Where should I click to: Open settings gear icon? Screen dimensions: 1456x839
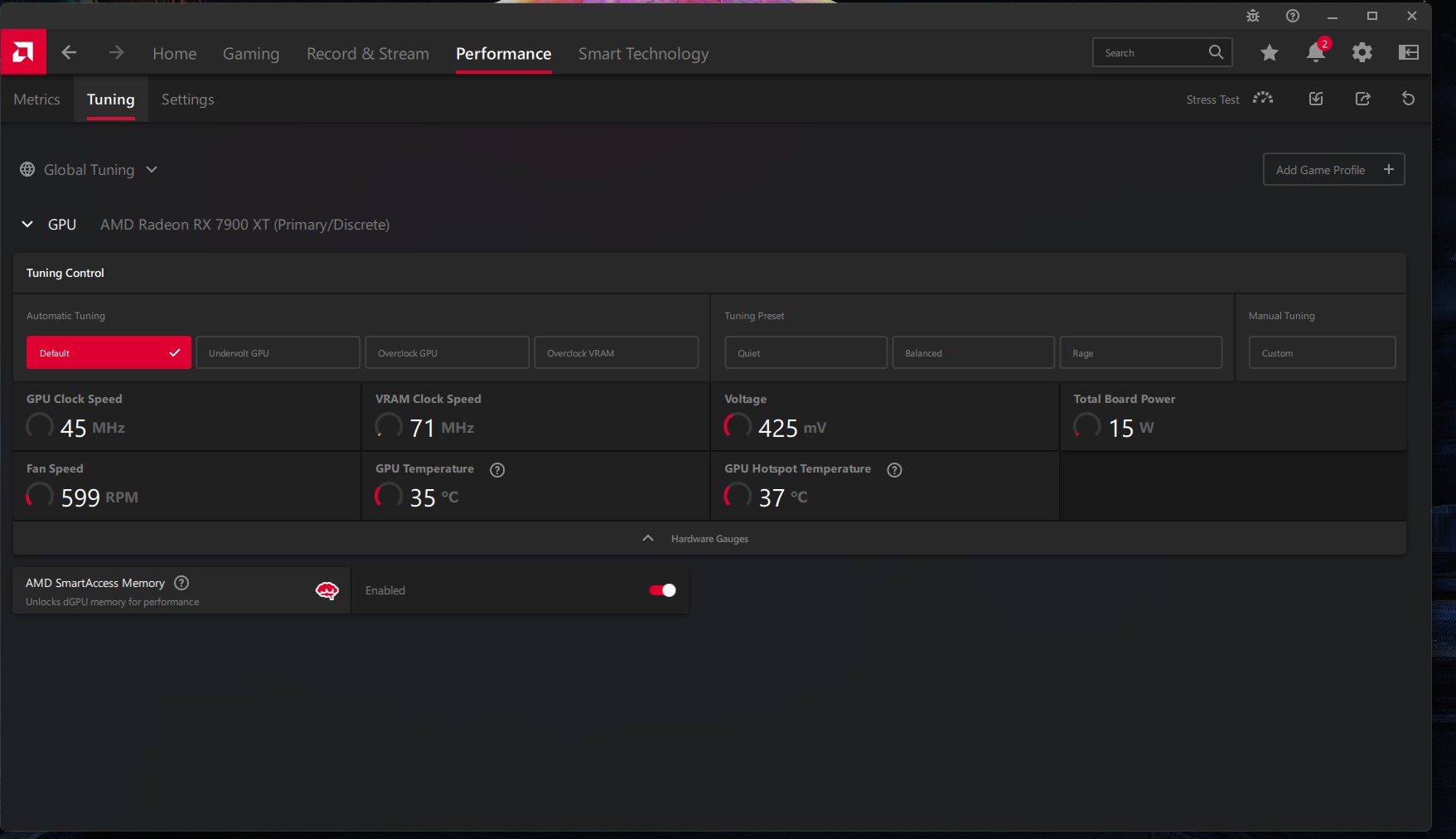click(x=1362, y=53)
